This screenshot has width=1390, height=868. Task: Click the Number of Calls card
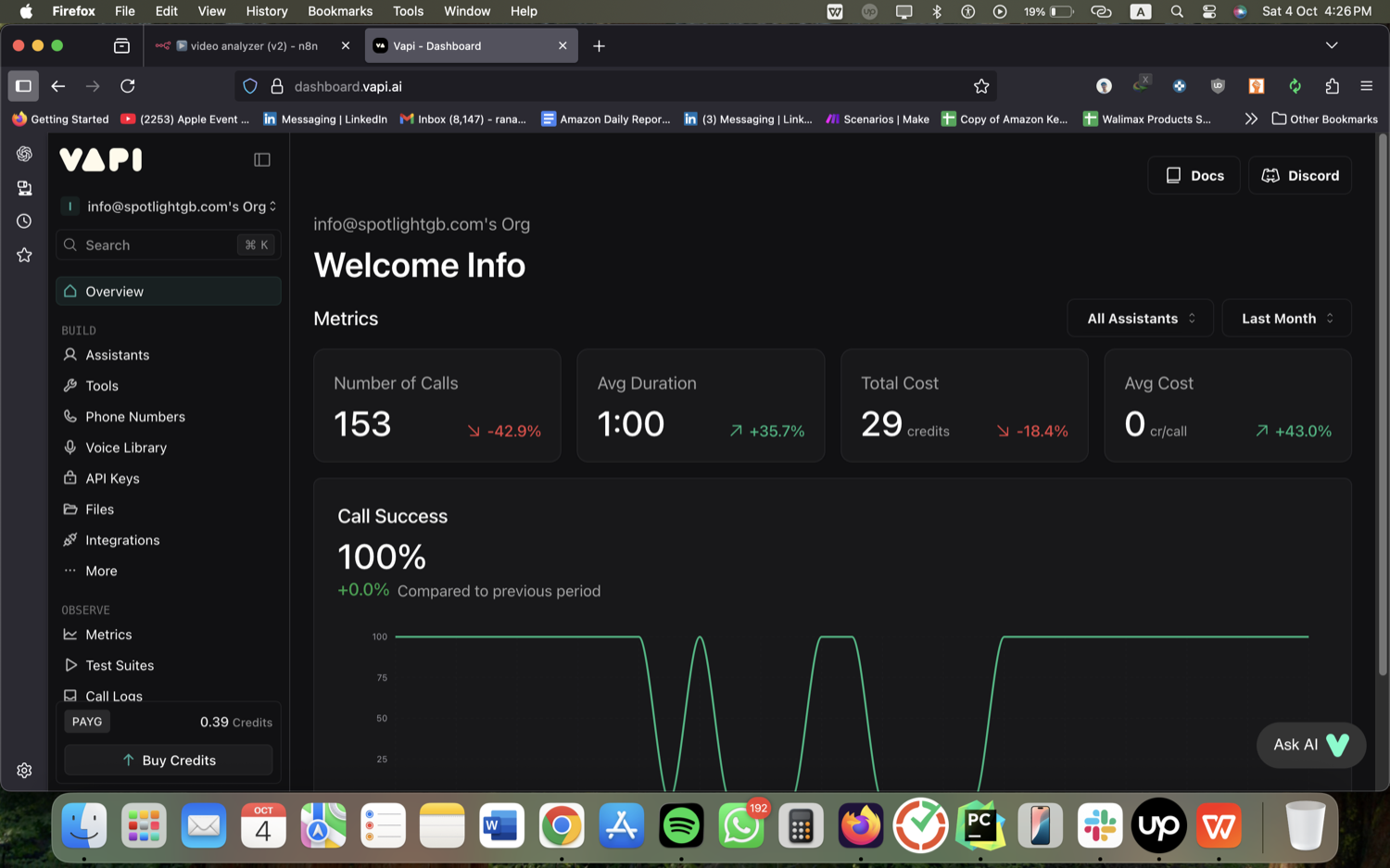point(437,405)
